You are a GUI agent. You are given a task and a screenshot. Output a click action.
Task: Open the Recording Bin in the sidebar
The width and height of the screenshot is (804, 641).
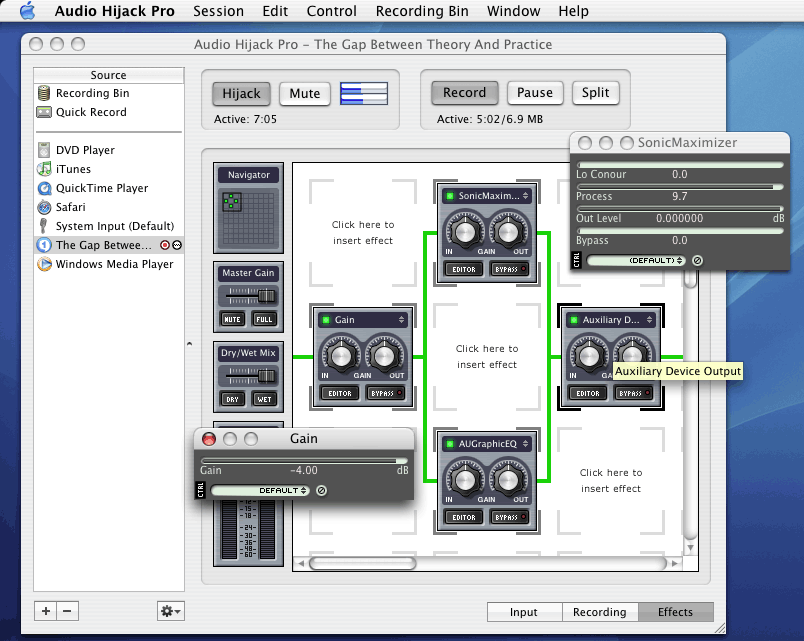click(x=92, y=93)
